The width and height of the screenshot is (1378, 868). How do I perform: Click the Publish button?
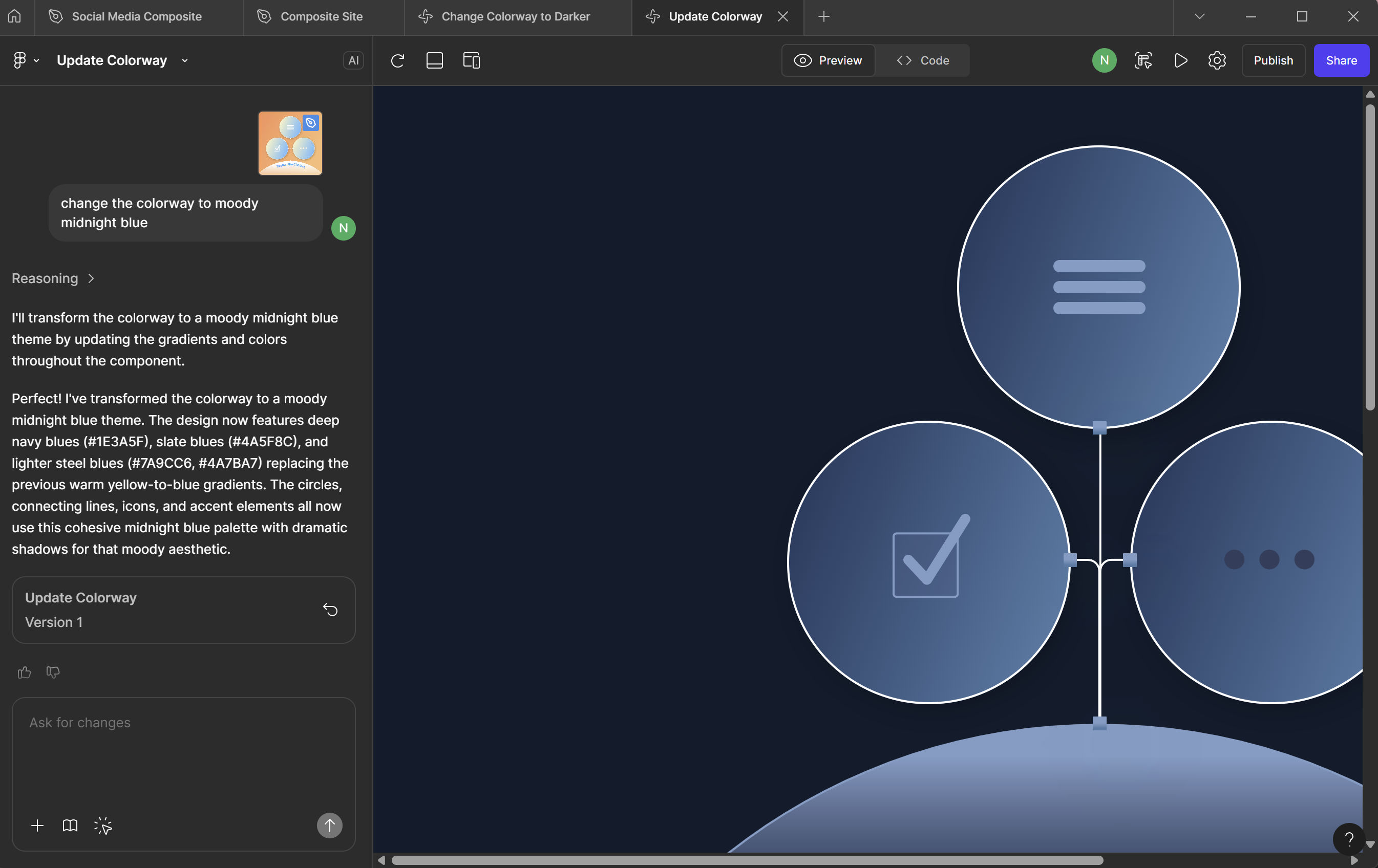[x=1273, y=60]
